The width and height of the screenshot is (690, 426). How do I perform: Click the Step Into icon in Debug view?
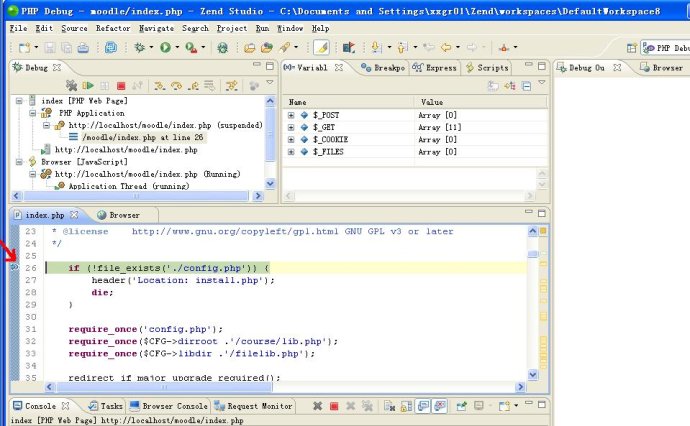159,85
